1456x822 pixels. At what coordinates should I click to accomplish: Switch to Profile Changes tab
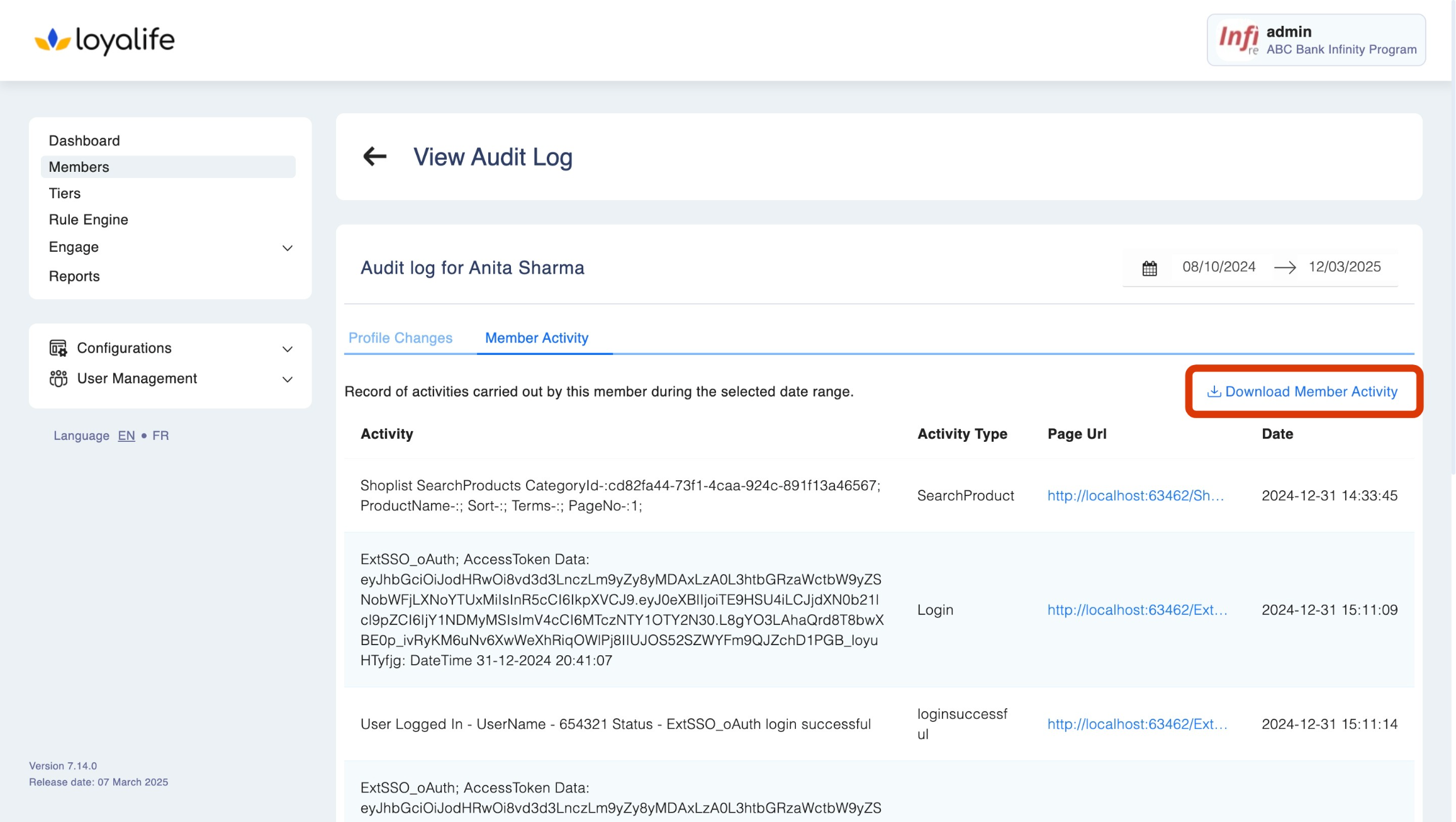click(x=400, y=338)
